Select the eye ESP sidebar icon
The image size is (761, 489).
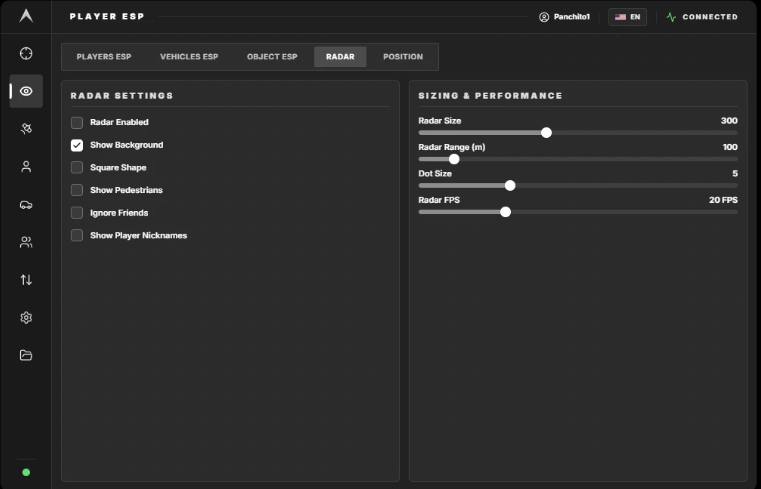(x=26, y=91)
